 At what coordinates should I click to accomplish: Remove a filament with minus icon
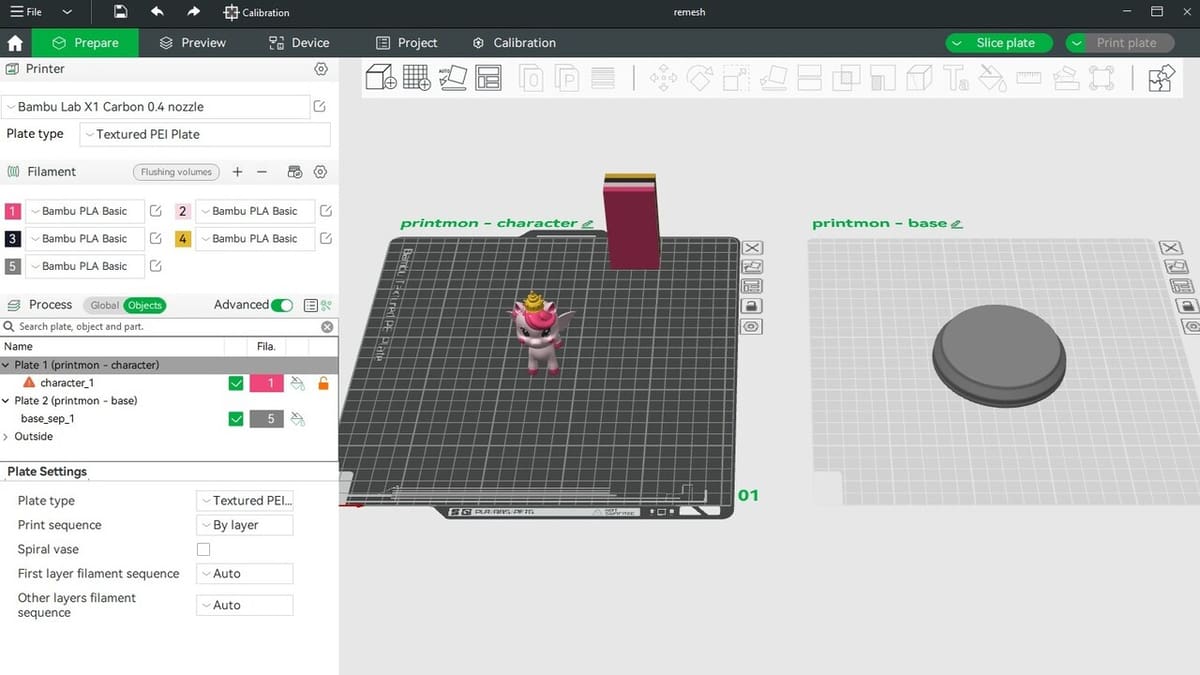pos(262,172)
